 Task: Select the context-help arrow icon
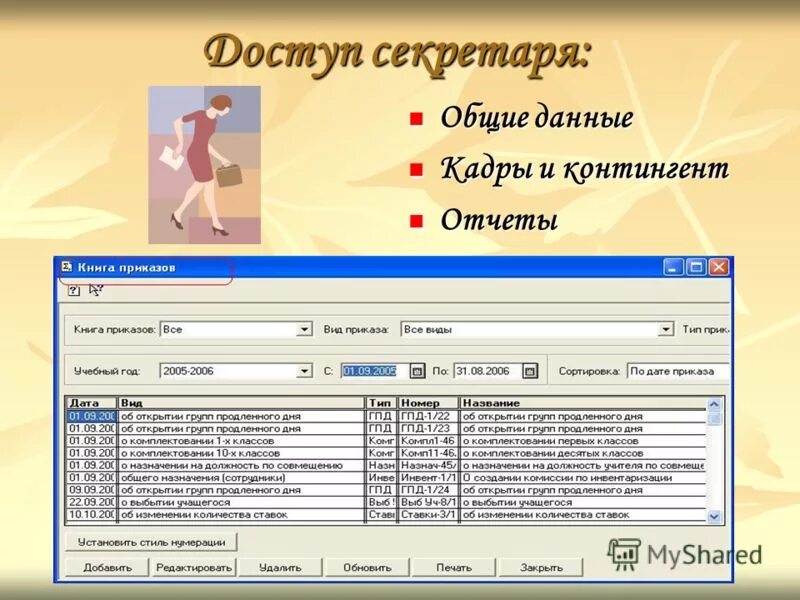pos(93,290)
